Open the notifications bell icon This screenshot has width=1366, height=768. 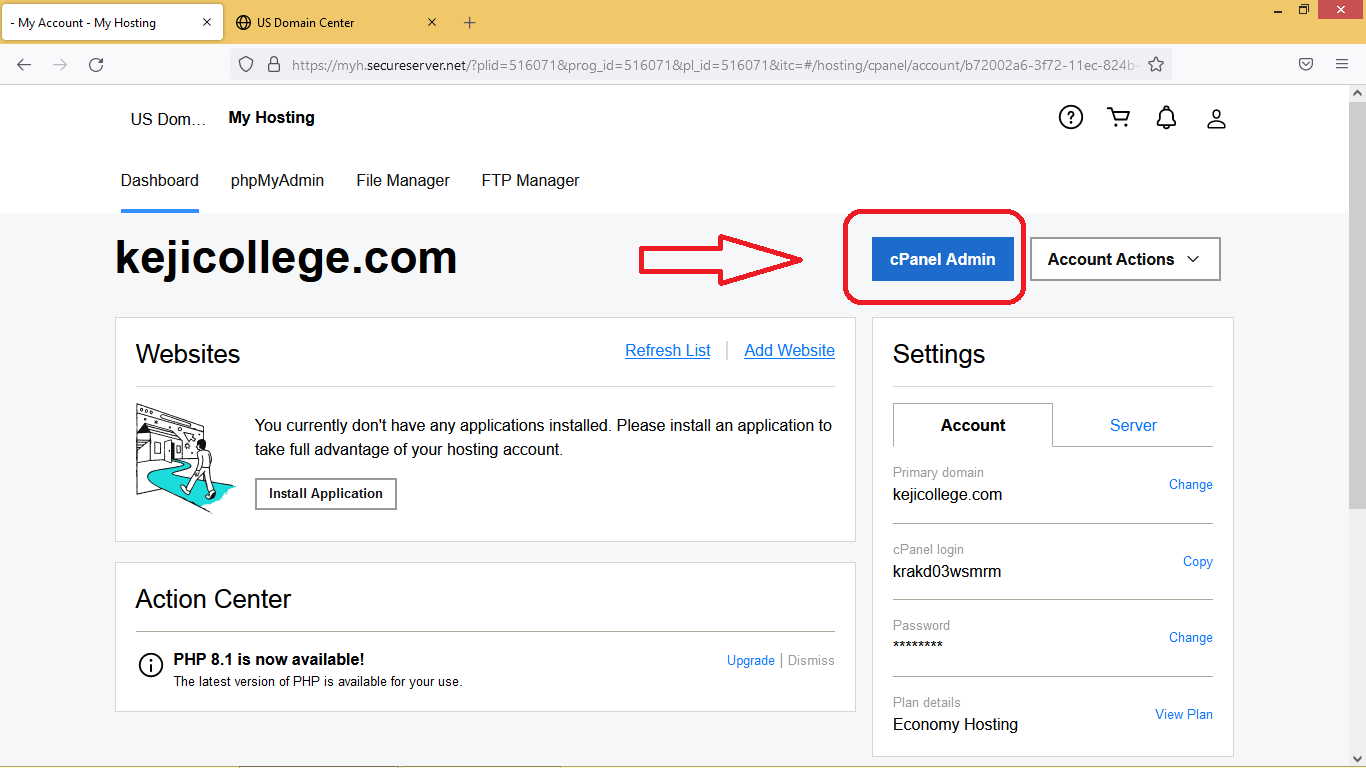pyautogui.click(x=1166, y=118)
